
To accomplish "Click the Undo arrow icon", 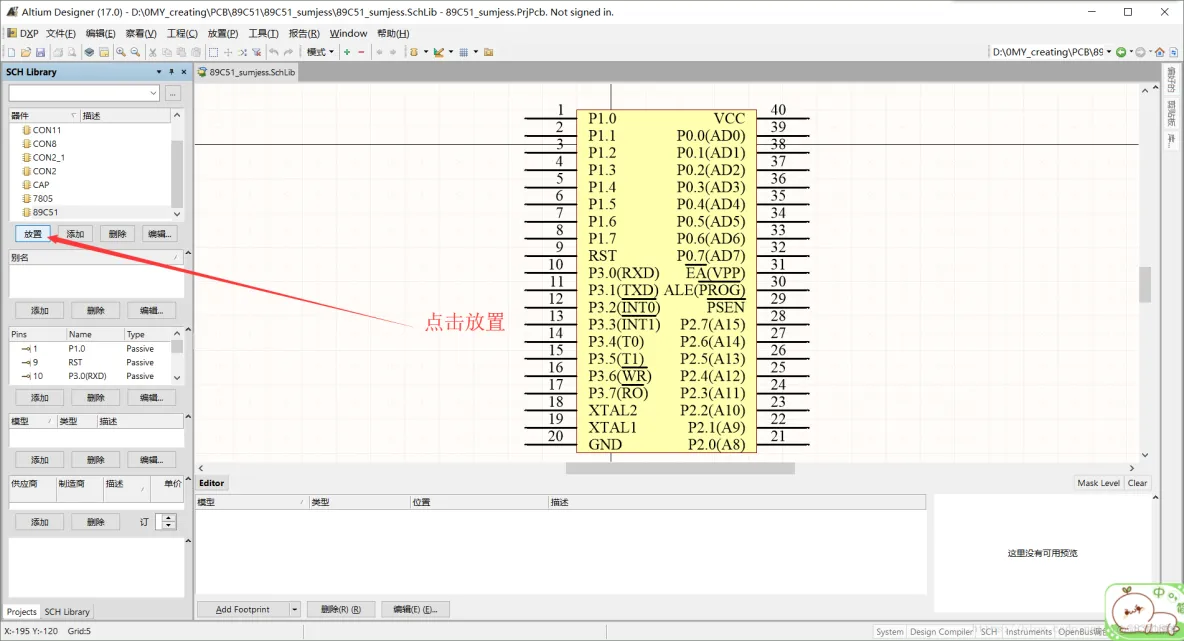I will (x=273, y=52).
